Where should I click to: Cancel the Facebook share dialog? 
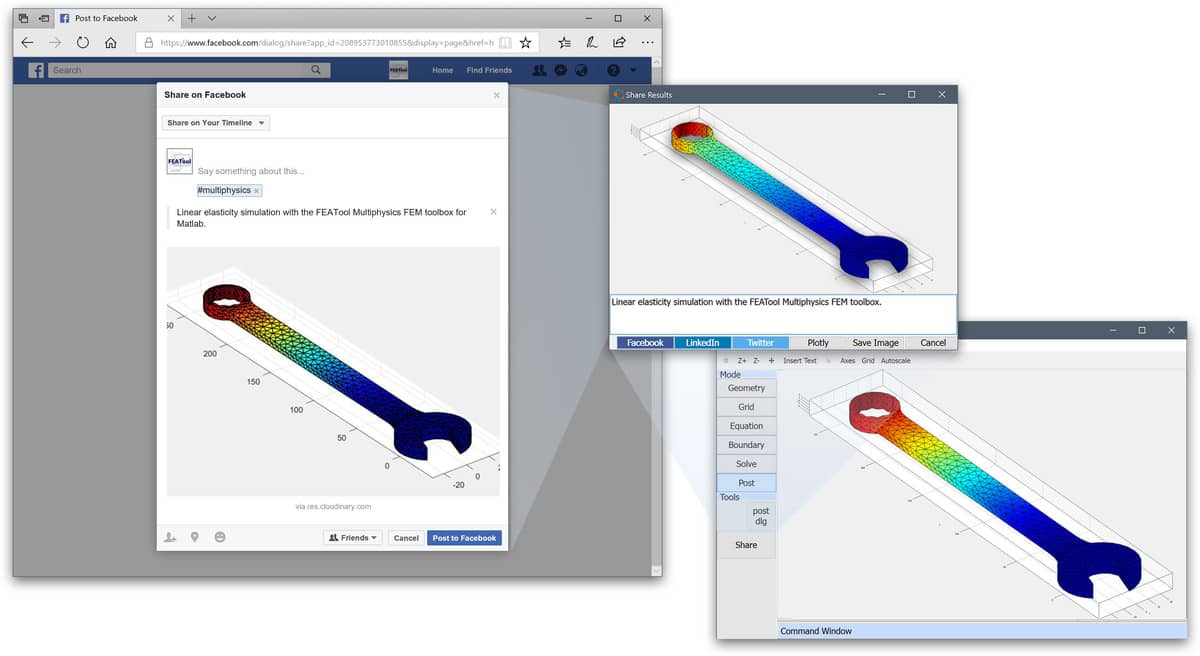point(406,538)
